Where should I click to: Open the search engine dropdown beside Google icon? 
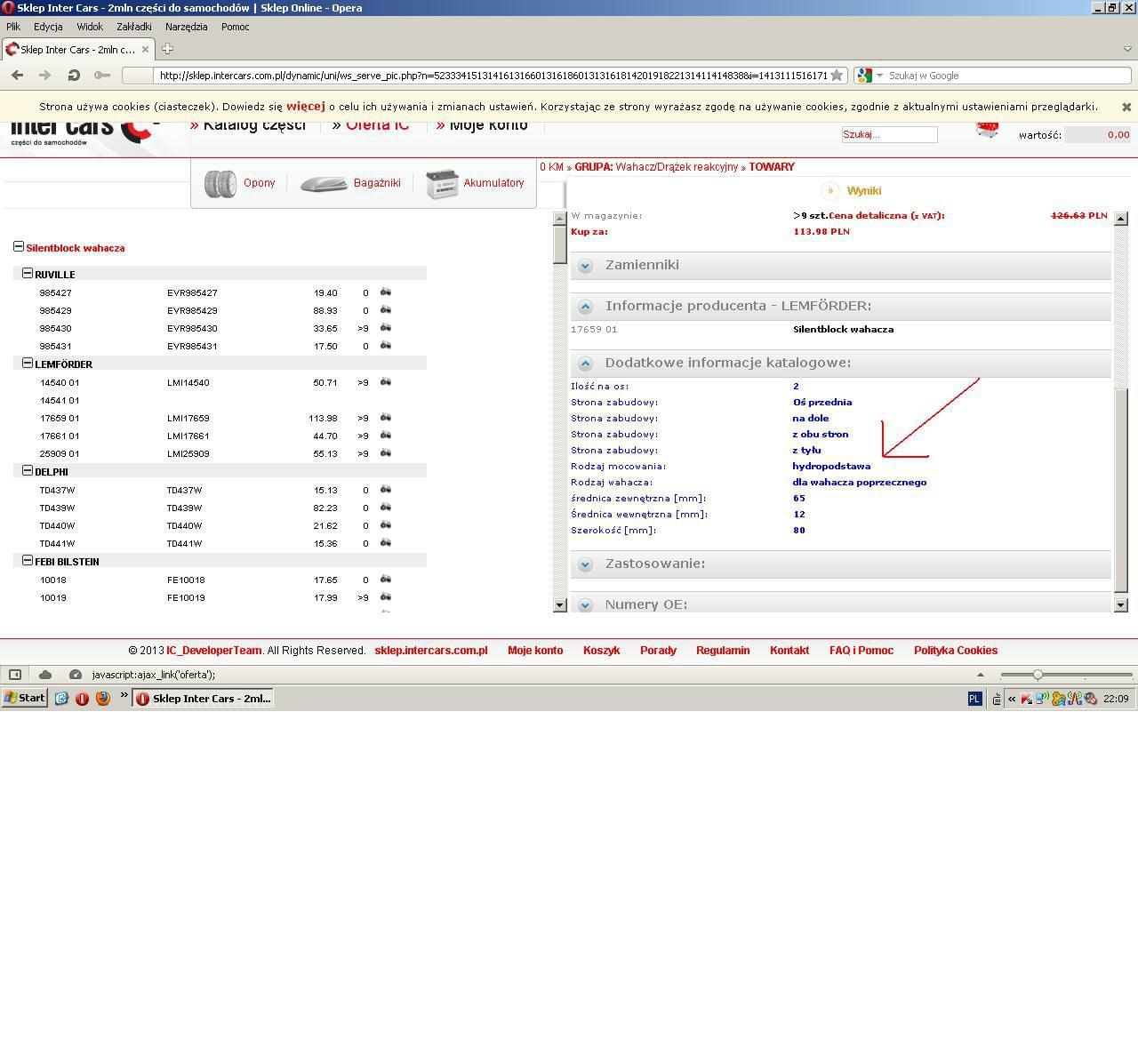tap(879, 76)
